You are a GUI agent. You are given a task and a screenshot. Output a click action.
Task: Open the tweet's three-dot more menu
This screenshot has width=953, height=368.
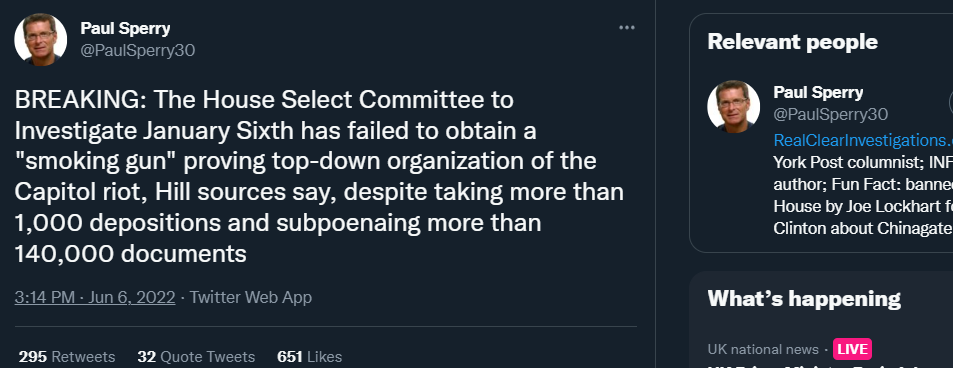(x=627, y=28)
